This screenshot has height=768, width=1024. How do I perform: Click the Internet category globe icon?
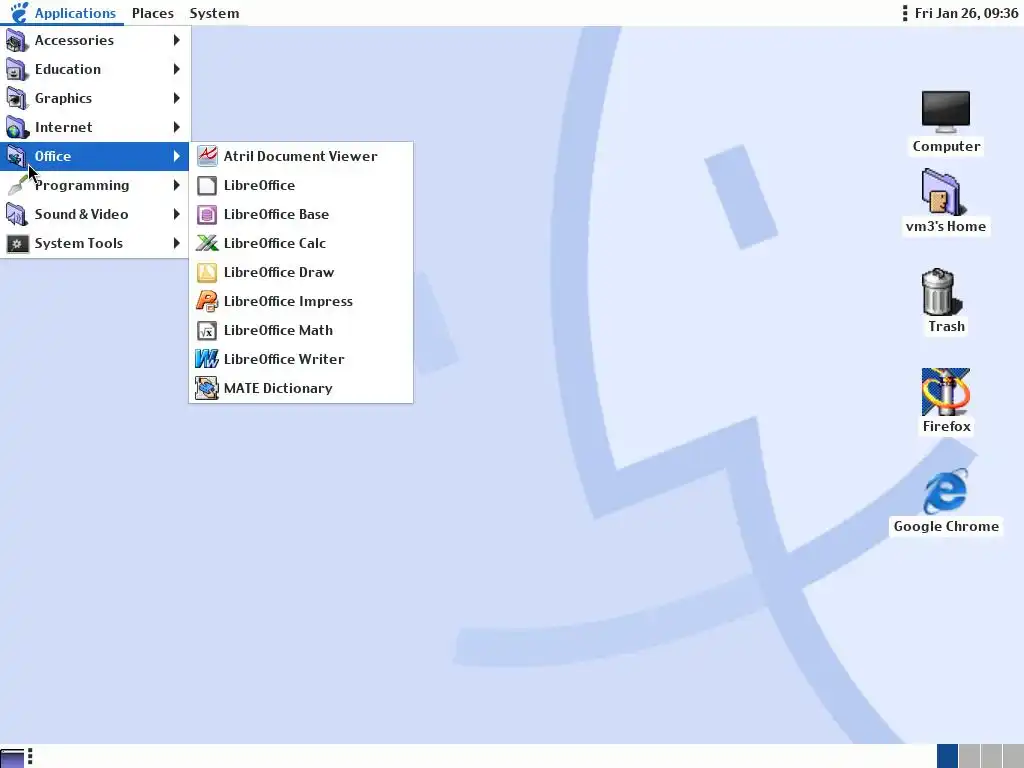point(16,127)
